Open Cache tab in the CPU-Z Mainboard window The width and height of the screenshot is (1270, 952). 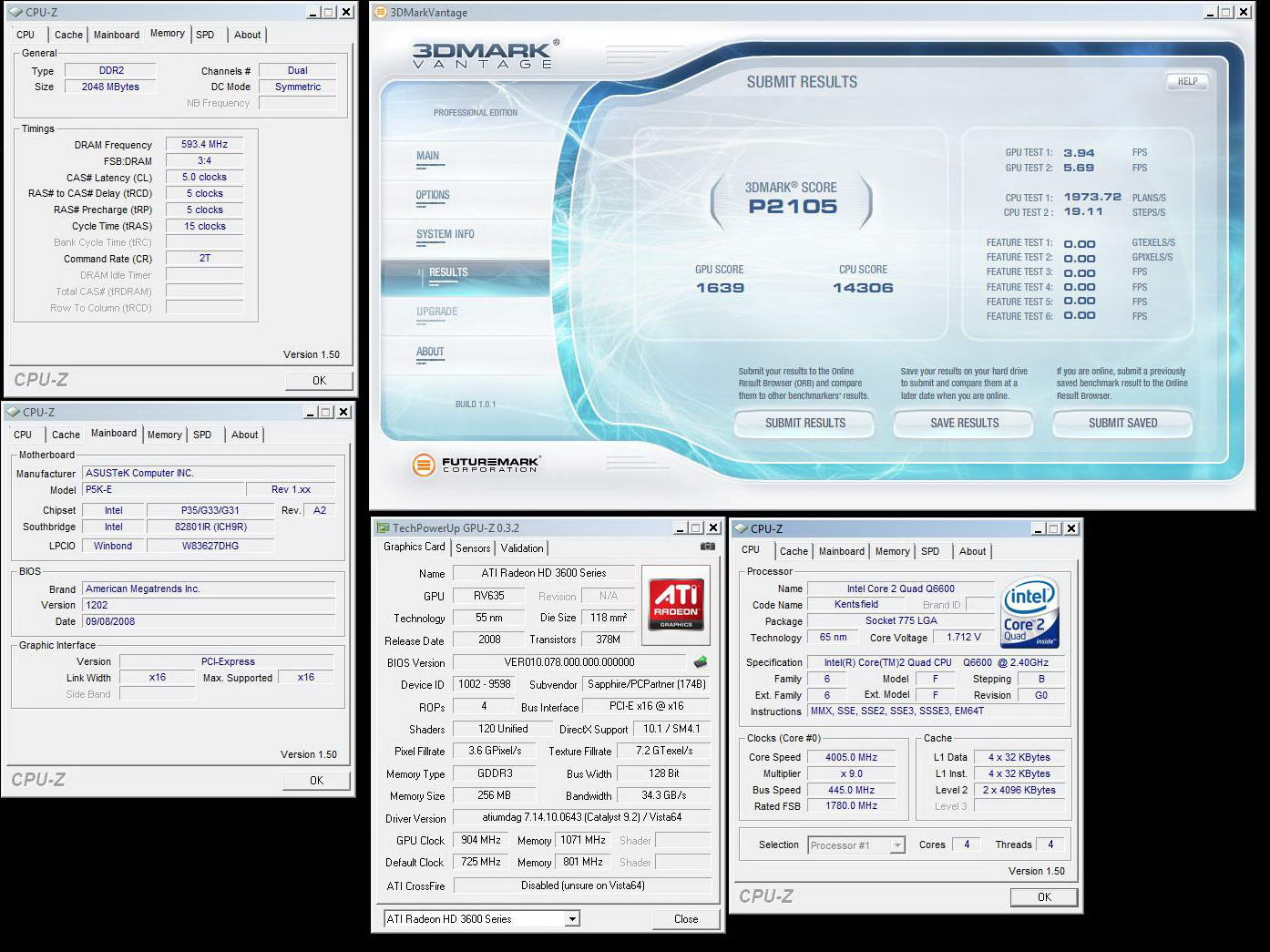click(x=66, y=435)
